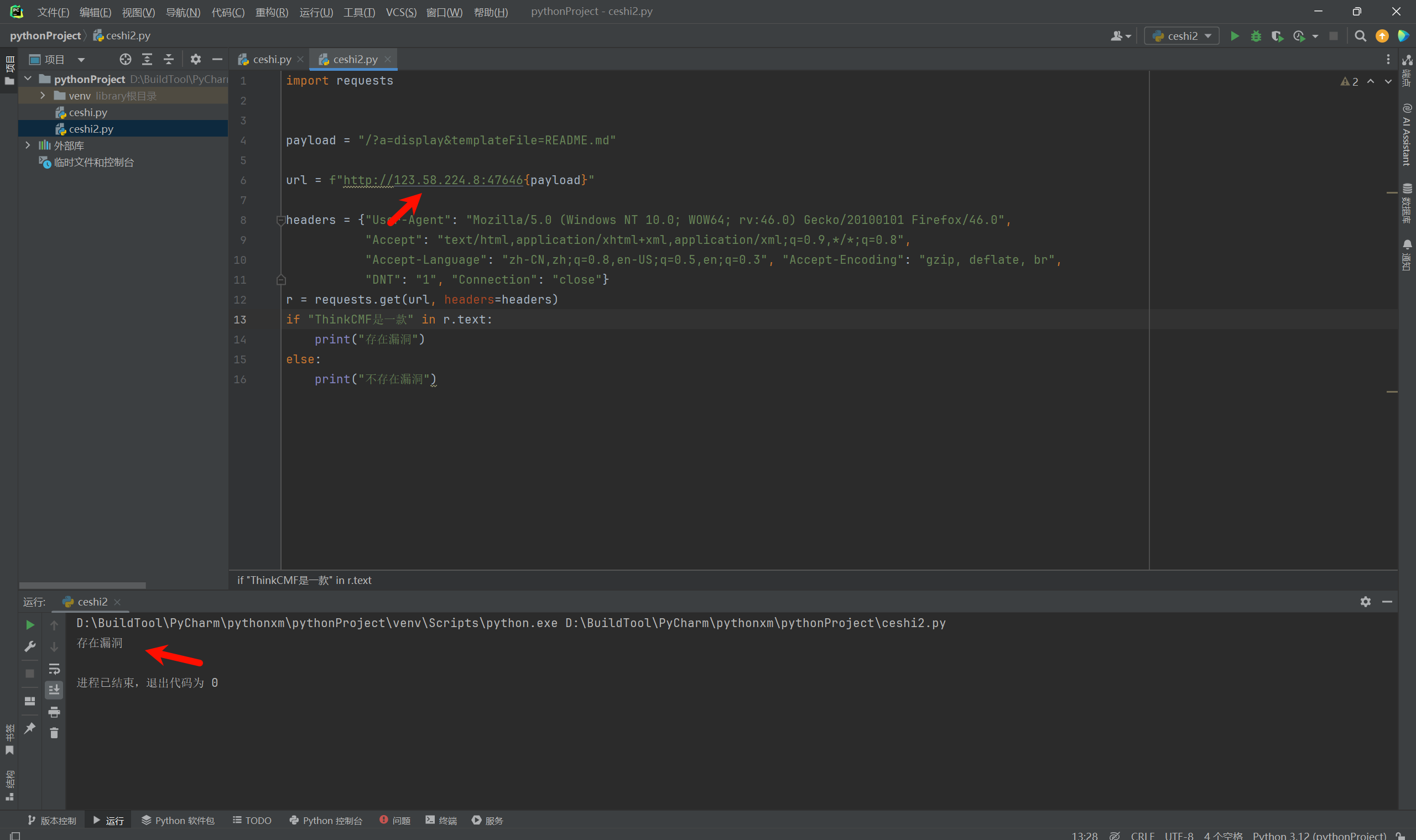Clear all console output with trash icon
The height and width of the screenshot is (840, 1416).
[x=54, y=733]
